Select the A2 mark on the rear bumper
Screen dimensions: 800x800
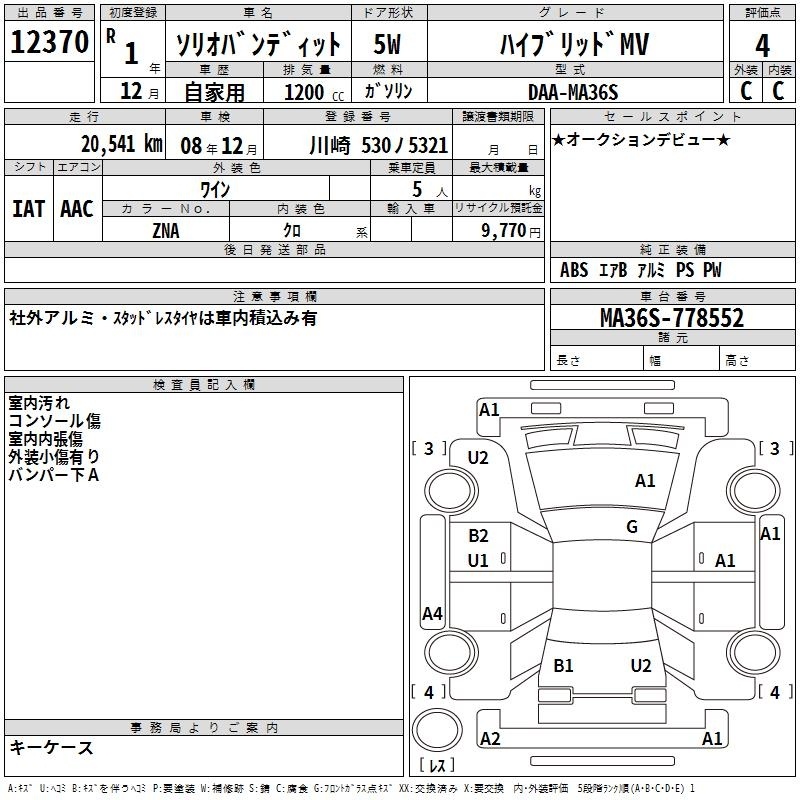tap(490, 739)
